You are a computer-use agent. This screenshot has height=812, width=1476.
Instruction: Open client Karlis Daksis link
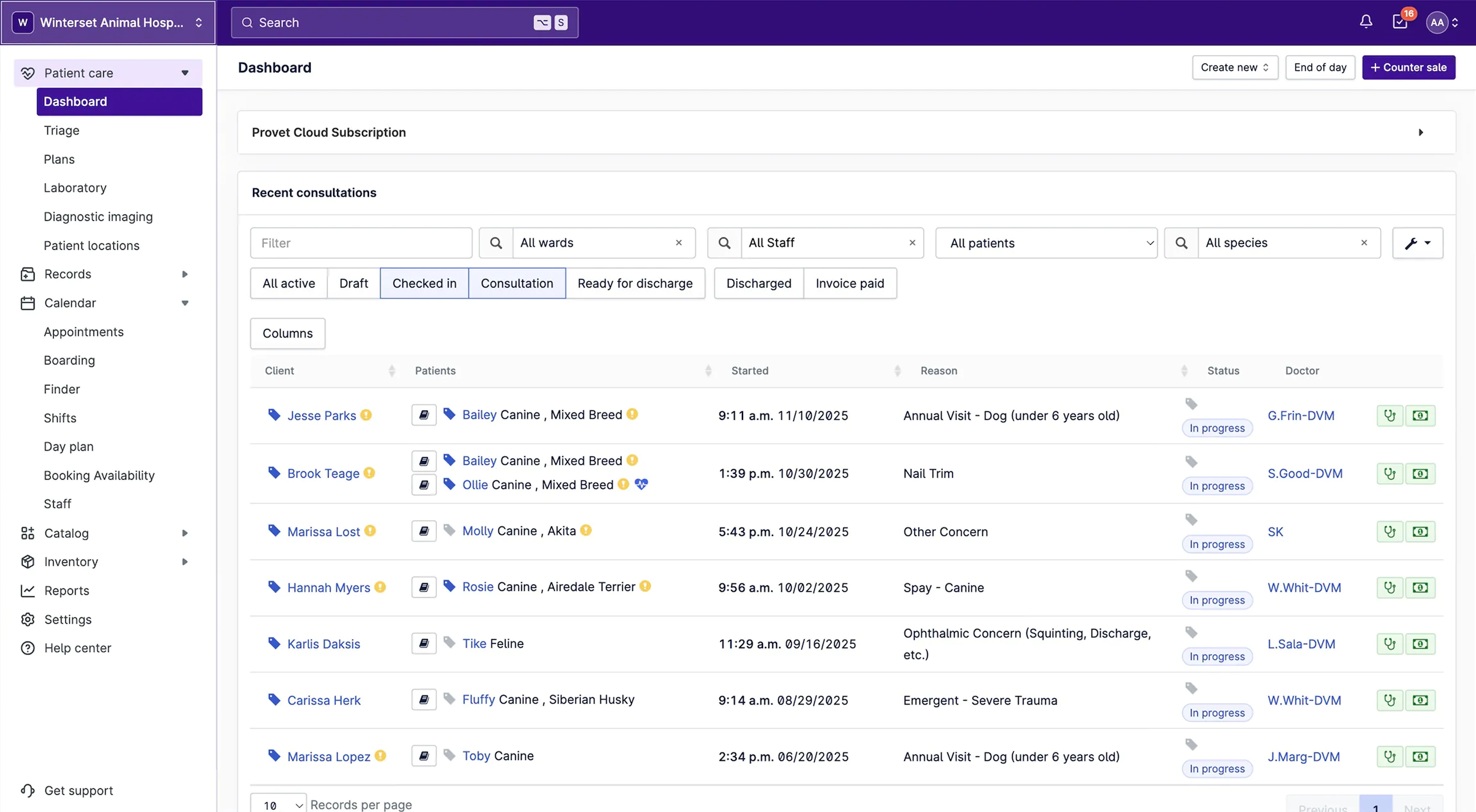pyautogui.click(x=324, y=644)
